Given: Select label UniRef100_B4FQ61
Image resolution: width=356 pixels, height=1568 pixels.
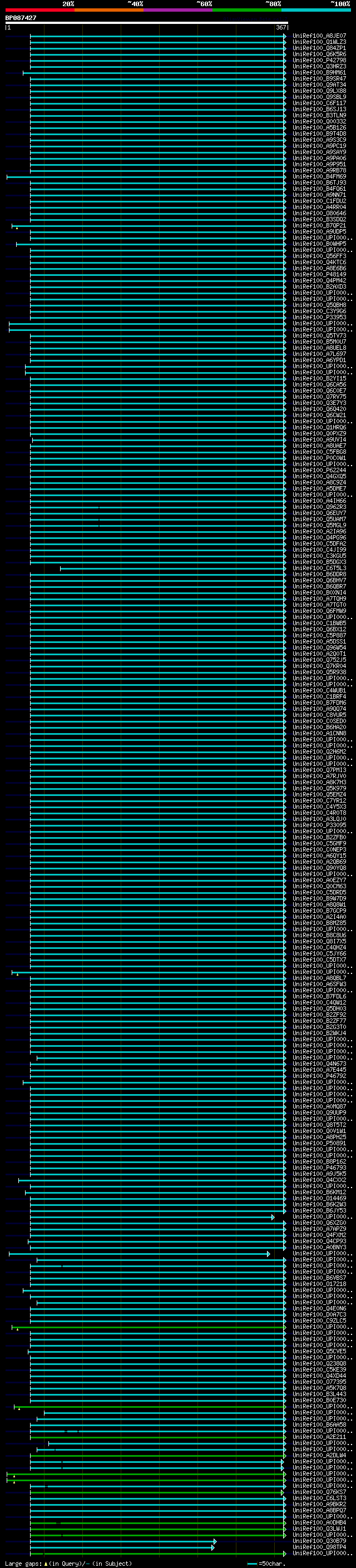Looking at the screenshot, I should coord(319,189).
